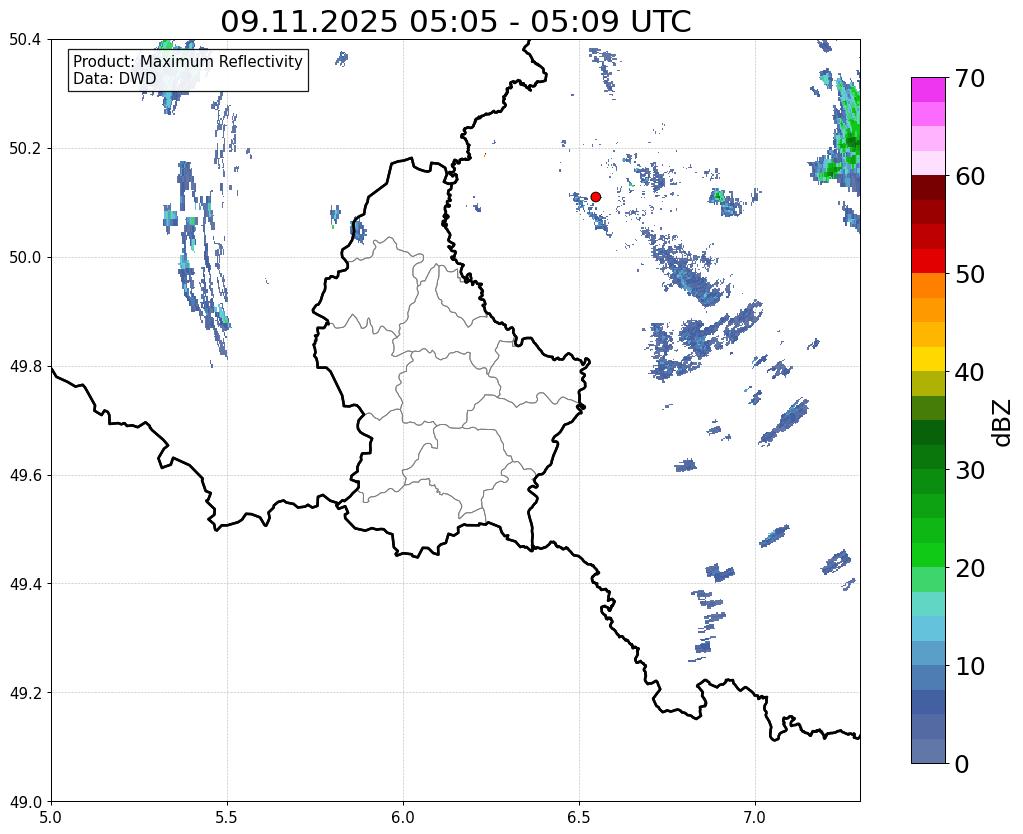Click the bright red 50 dBZ swatch

(928, 261)
